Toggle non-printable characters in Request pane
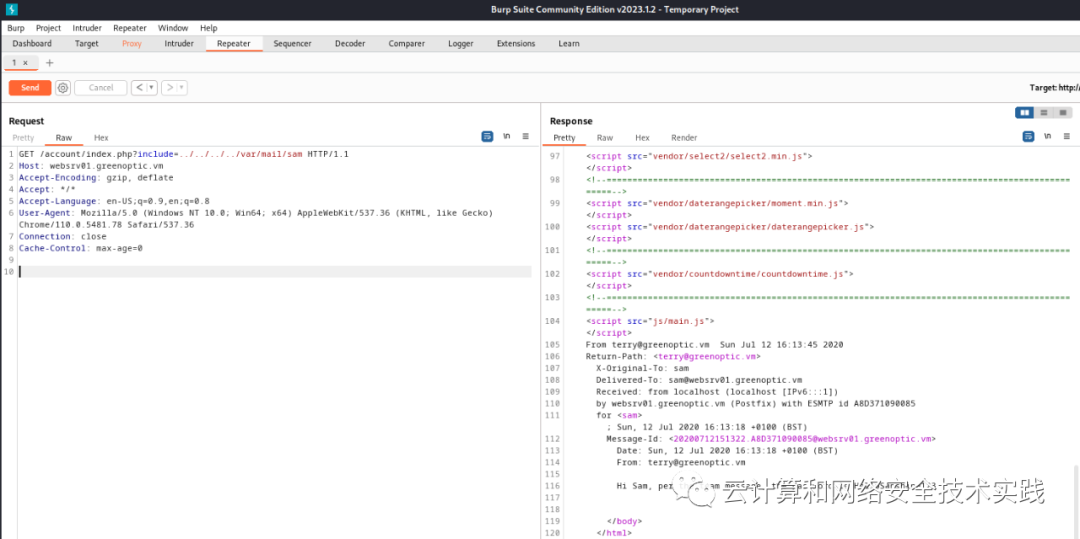1080x539 pixels. pyautogui.click(x=507, y=136)
